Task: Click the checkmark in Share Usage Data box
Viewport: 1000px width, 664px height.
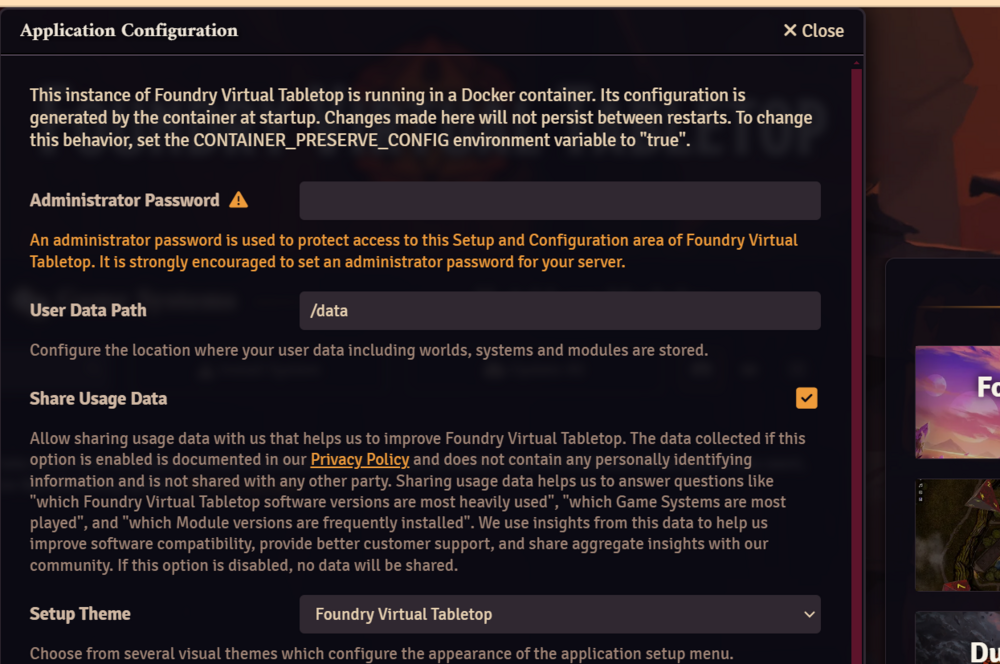Action: click(806, 398)
